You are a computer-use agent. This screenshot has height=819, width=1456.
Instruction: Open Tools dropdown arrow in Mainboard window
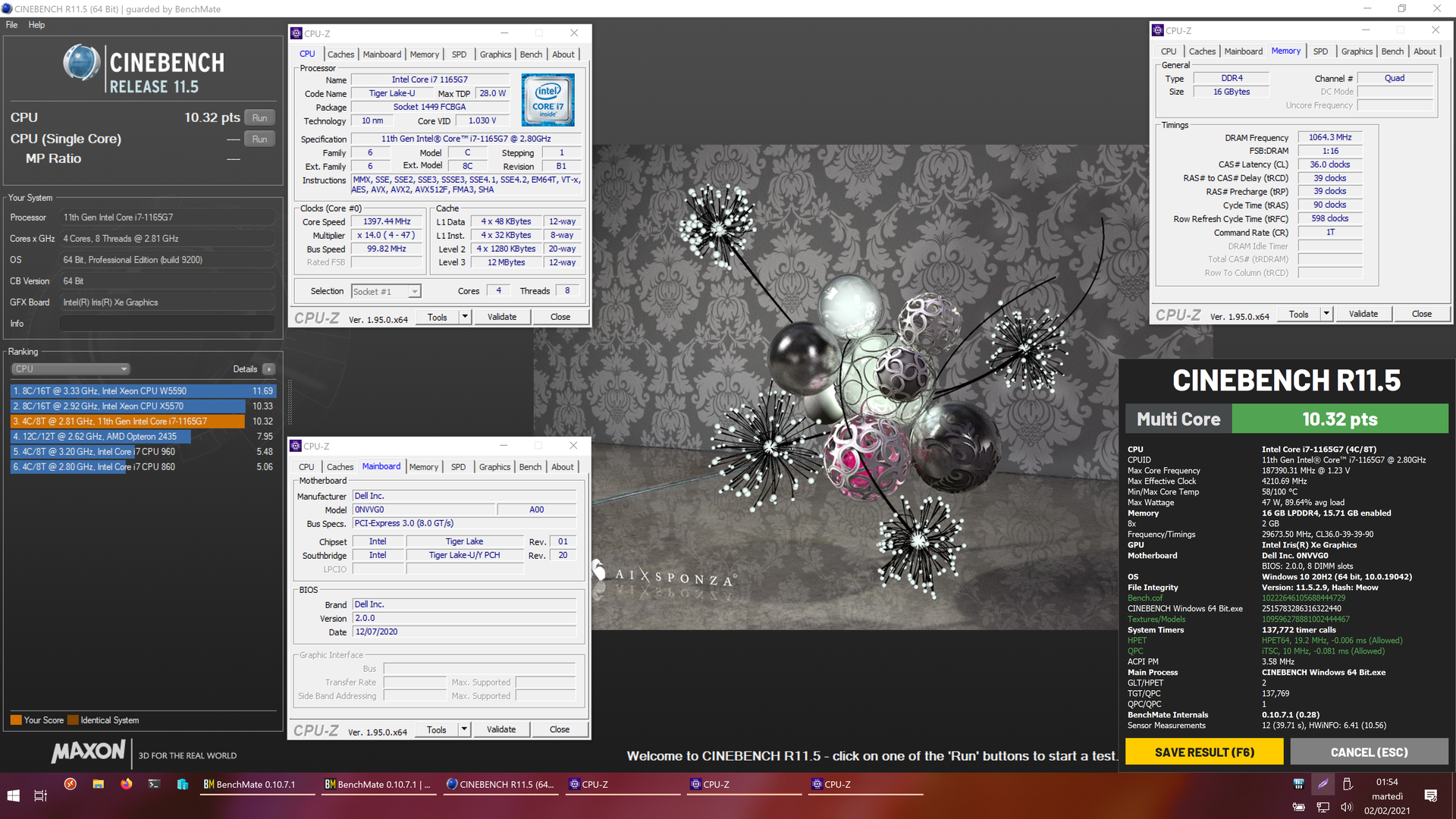[x=464, y=730]
